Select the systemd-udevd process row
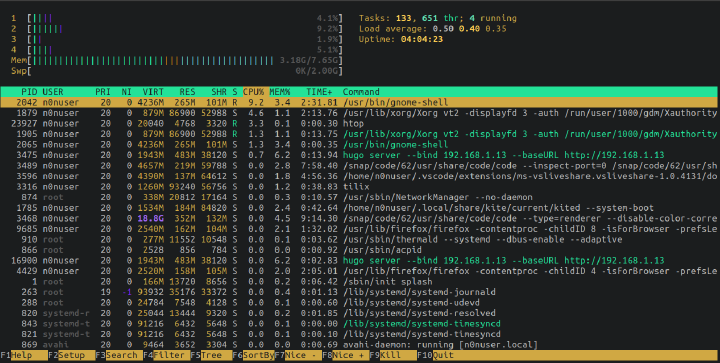This screenshot has height=363, width=720. coord(359,303)
